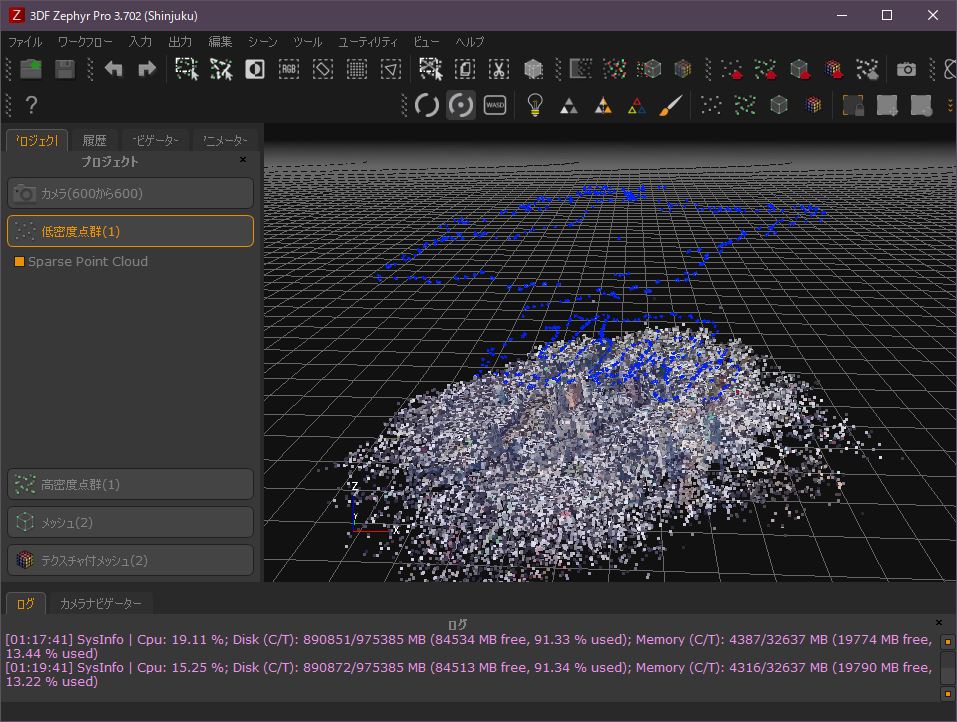Toggle scene lighting with the lightbulb icon
This screenshot has height=722, width=957.
click(535, 104)
